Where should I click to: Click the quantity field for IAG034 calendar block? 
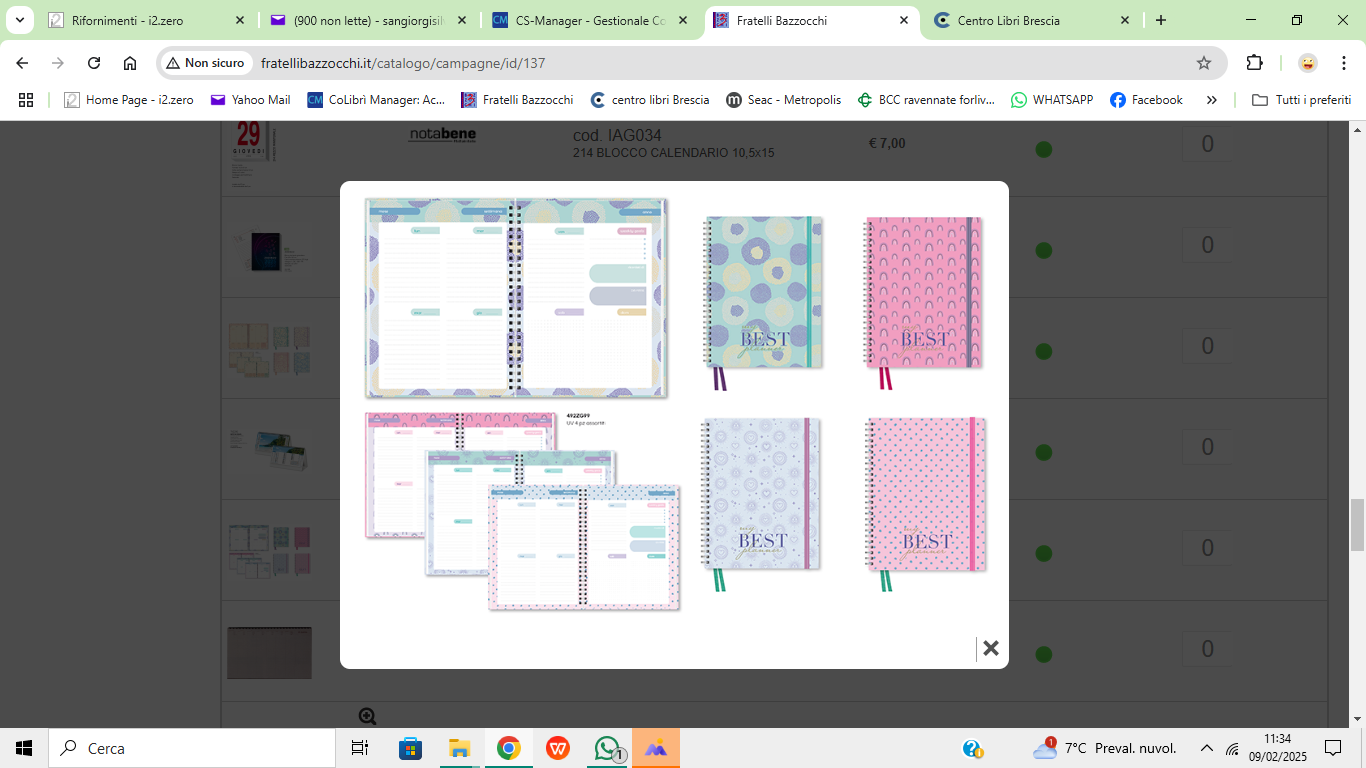1207,144
